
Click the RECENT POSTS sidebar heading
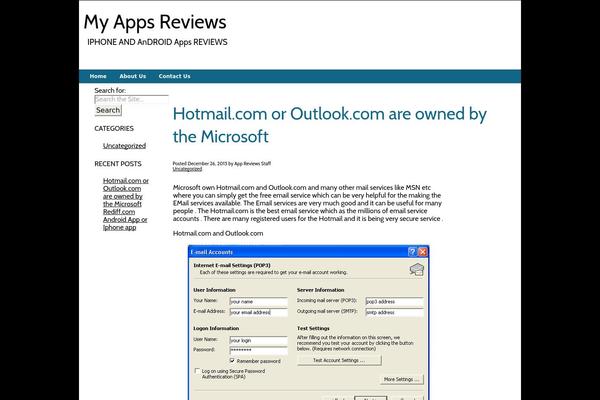[x=118, y=164]
